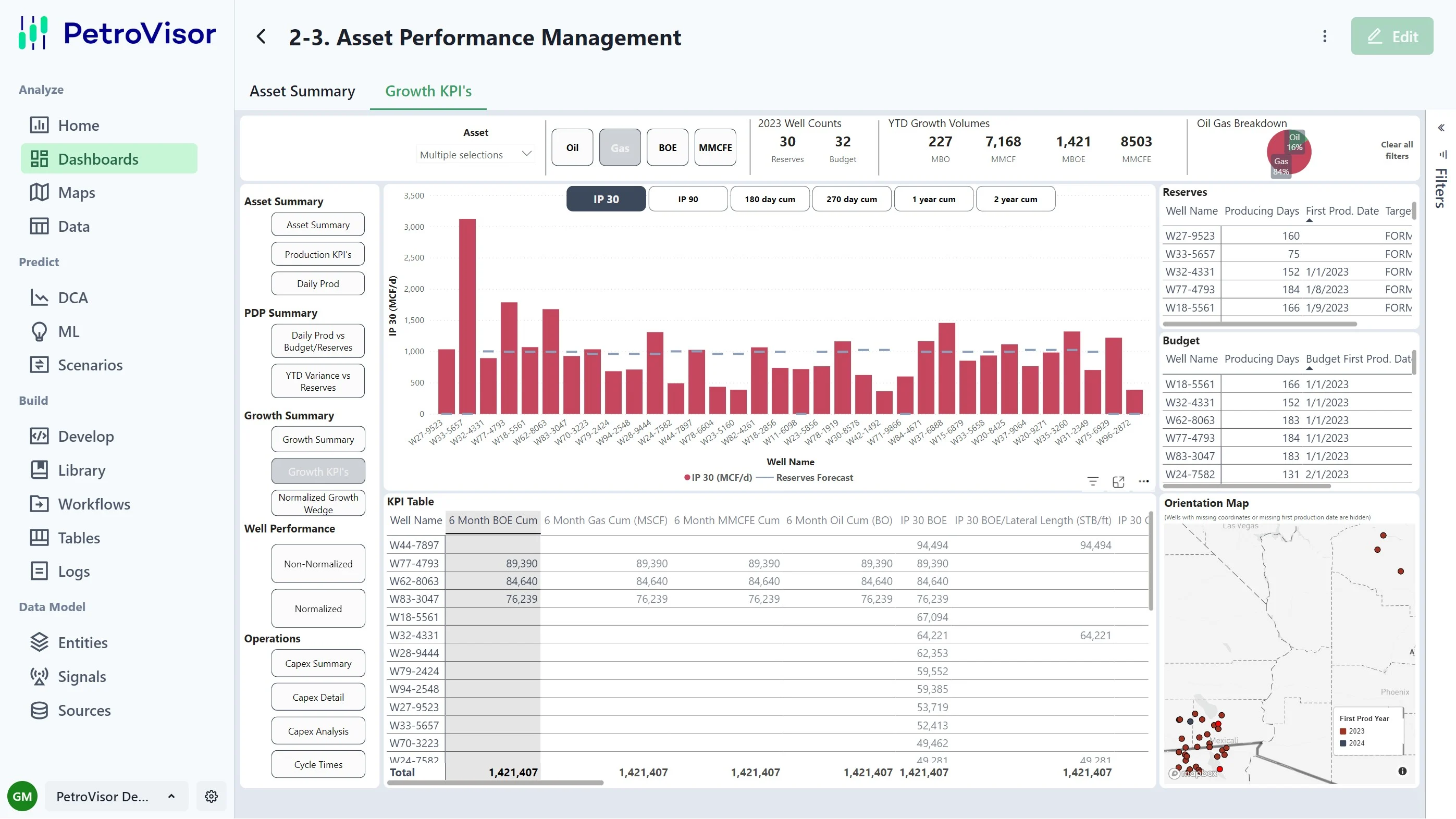Switch chart to IP 90
Screen dimensions: 1456x819
pos(688,199)
